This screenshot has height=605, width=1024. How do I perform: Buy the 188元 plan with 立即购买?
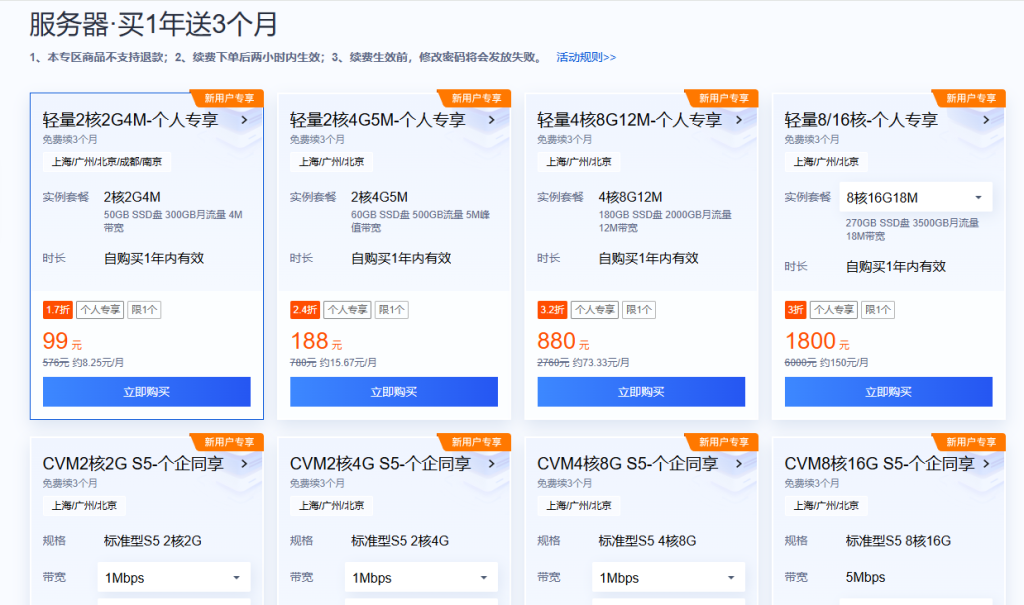click(393, 392)
